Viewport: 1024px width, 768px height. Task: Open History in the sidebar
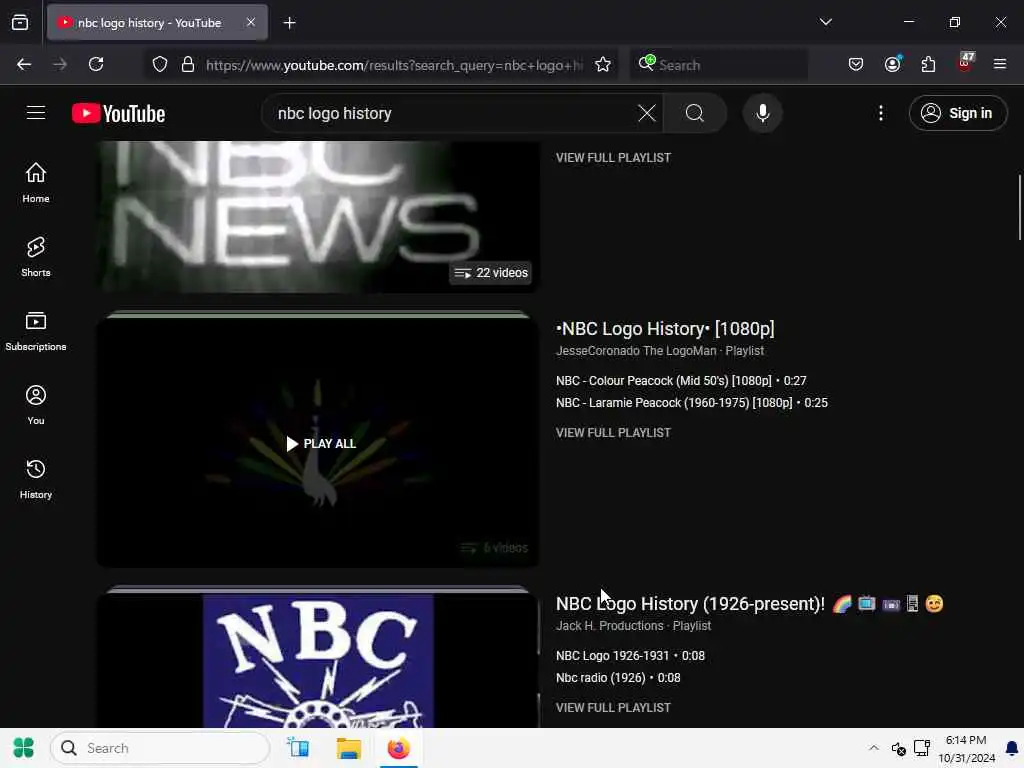[x=36, y=479]
